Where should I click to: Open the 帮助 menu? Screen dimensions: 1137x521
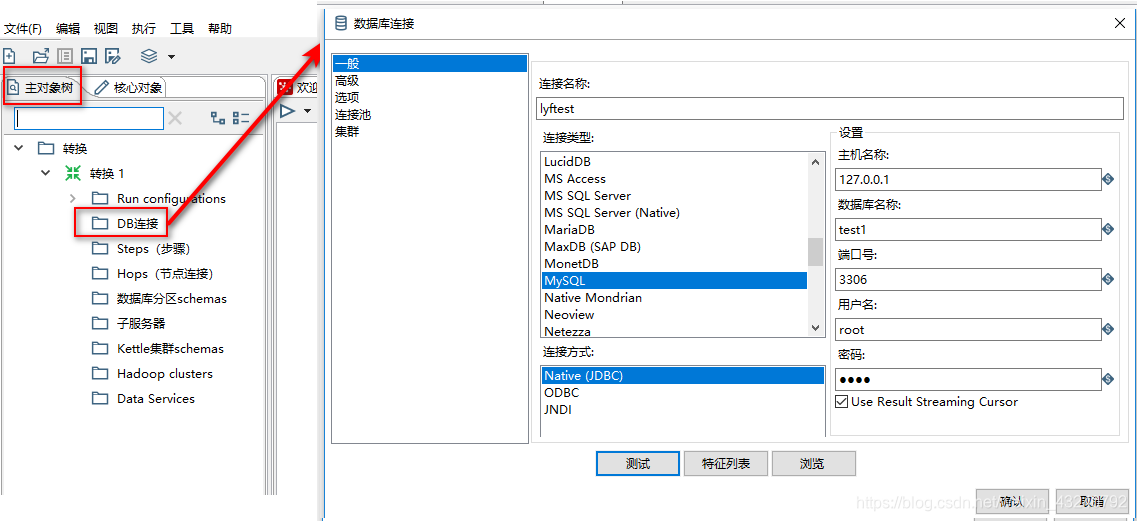220,29
